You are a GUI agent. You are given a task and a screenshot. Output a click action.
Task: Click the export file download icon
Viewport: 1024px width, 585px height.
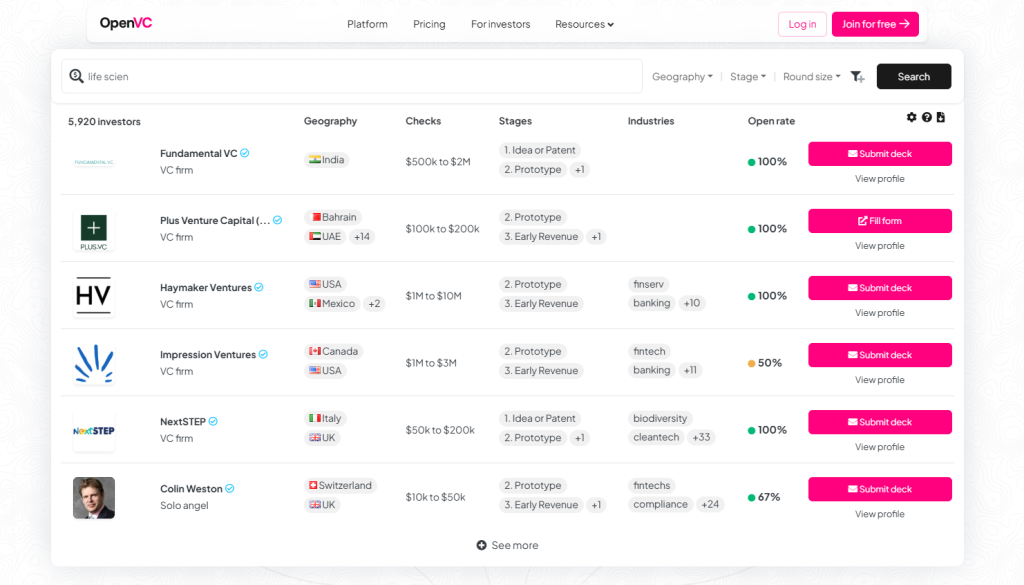(941, 118)
